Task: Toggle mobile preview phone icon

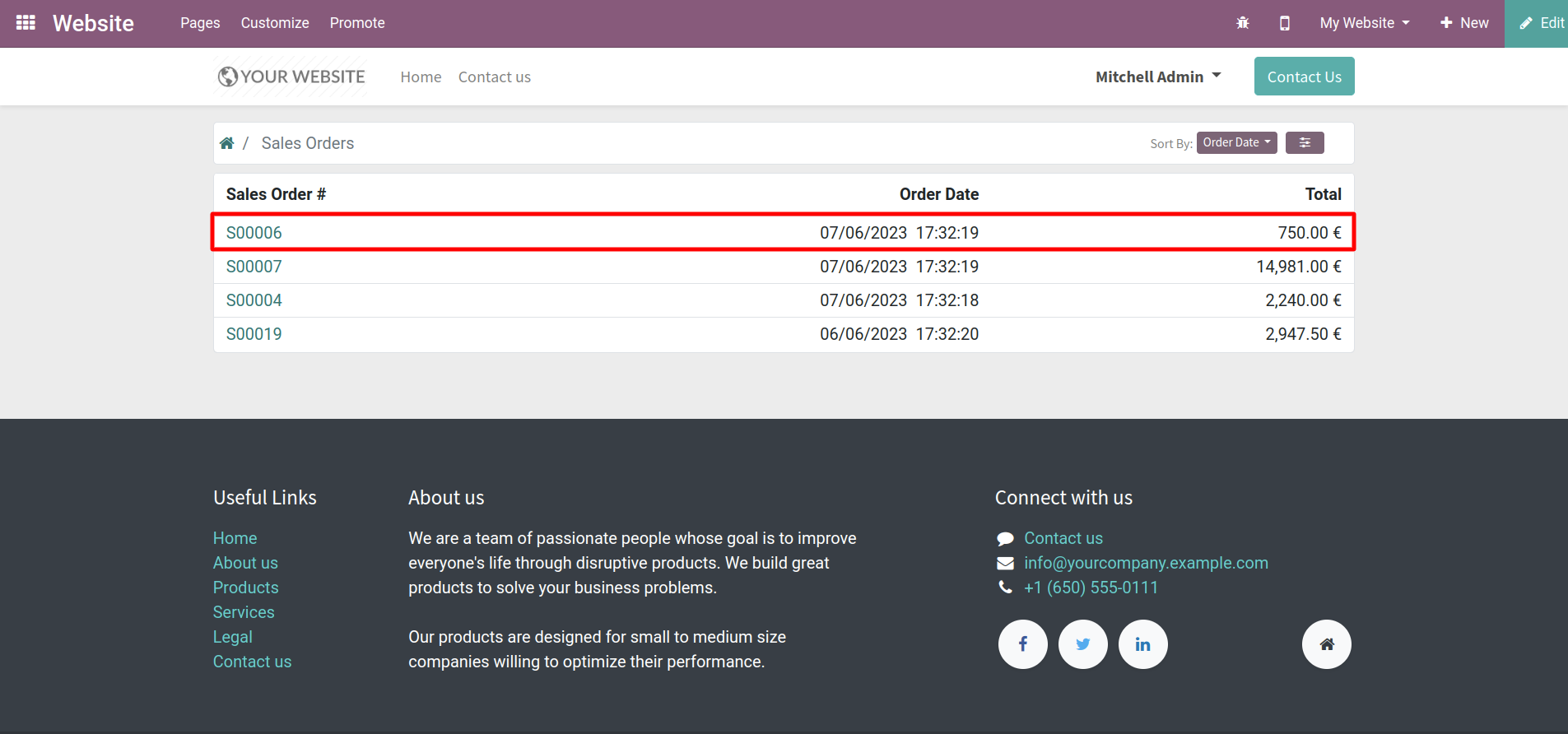Action: [x=1284, y=23]
